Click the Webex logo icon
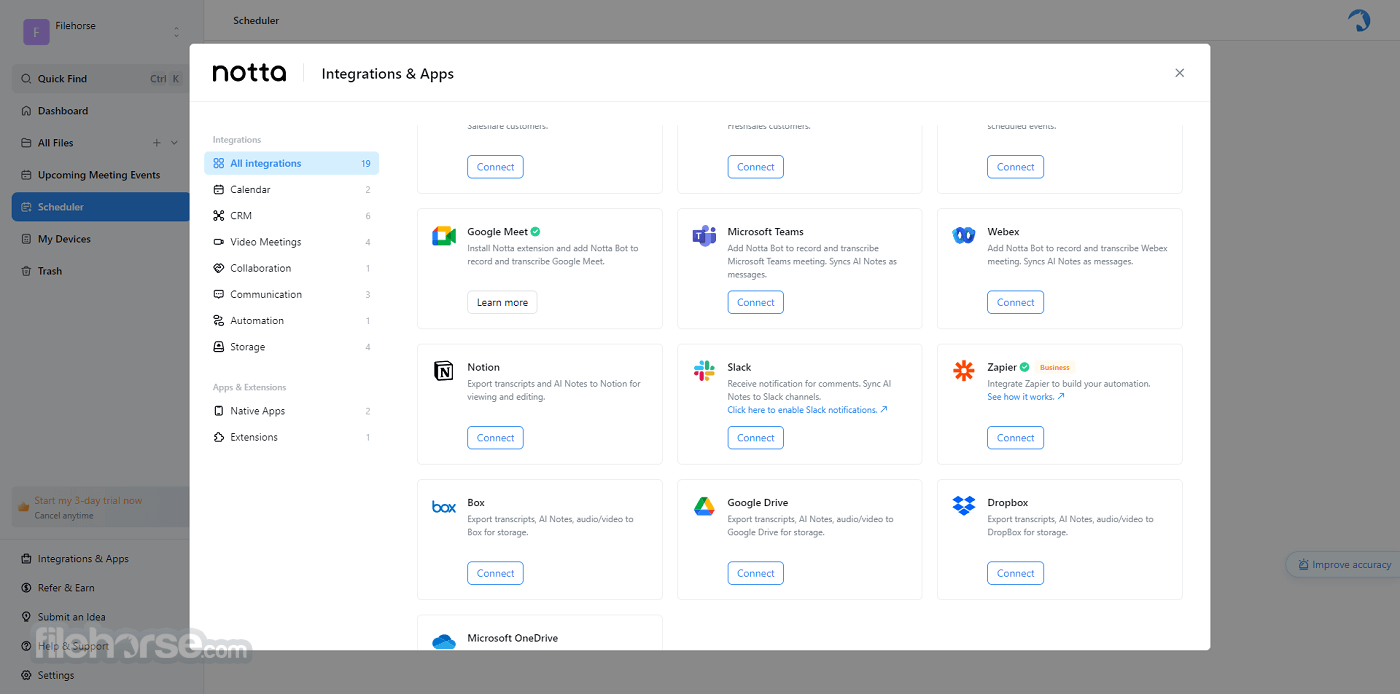Screen dimensions: 1400x694 (964, 235)
